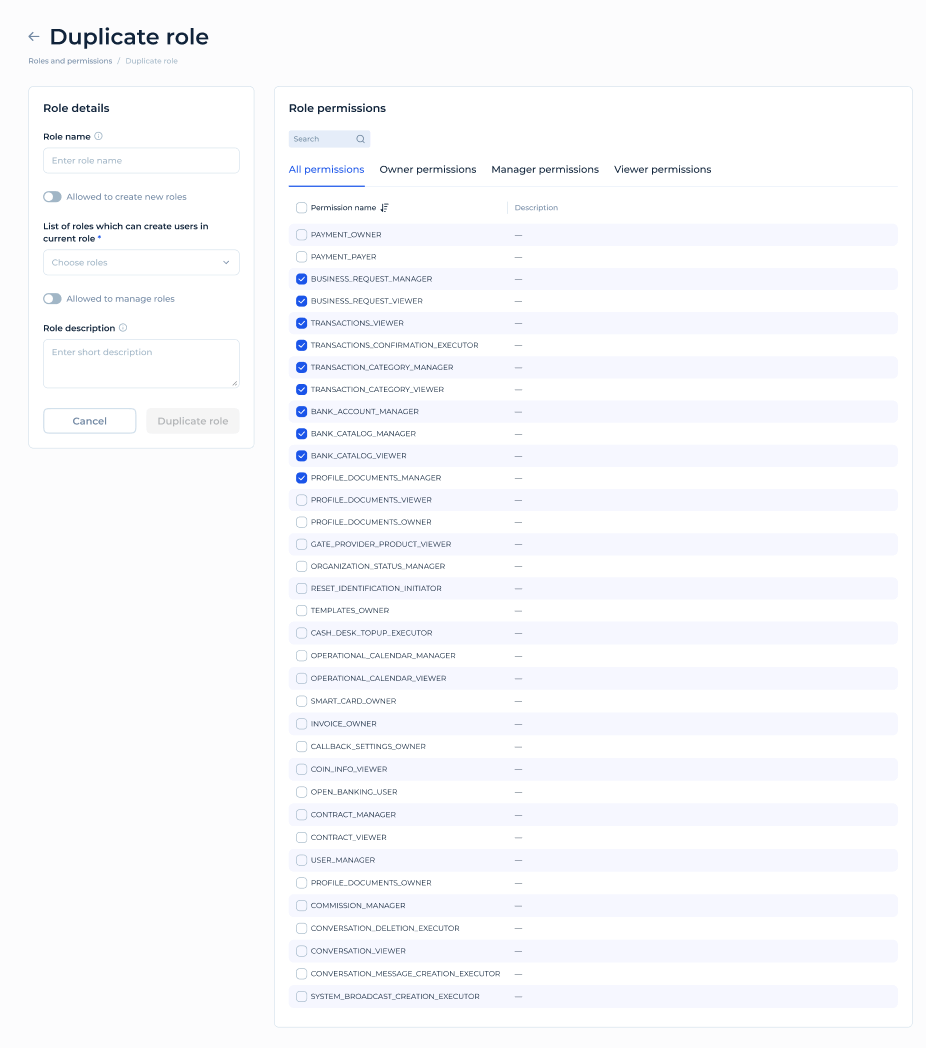Image resolution: width=926 pixels, height=1048 pixels.
Task: Click the Cancel button
Action: 89,420
